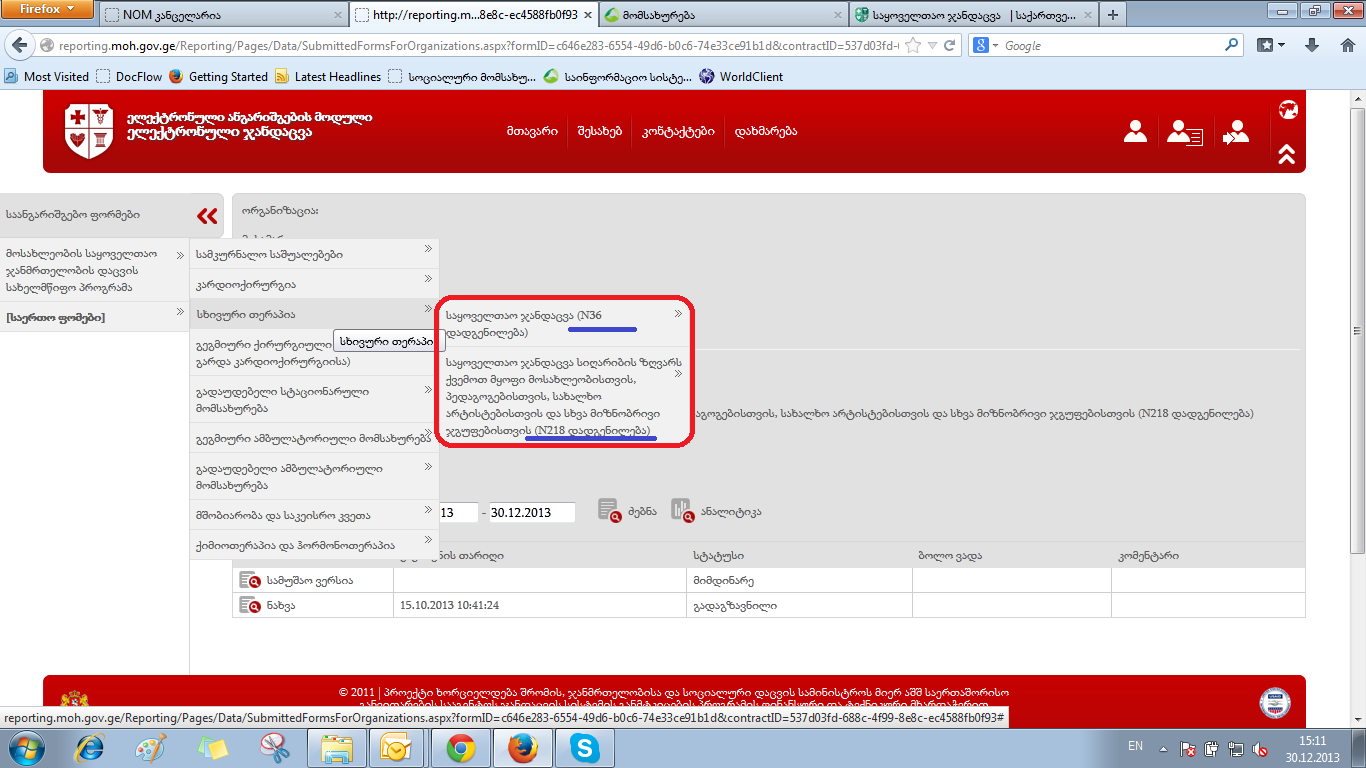Viewport: 1366px width, 768px height.
Task: Click the Firefox downloads arrow icon
Action: pyautogui.click(x=1313, y=45)
